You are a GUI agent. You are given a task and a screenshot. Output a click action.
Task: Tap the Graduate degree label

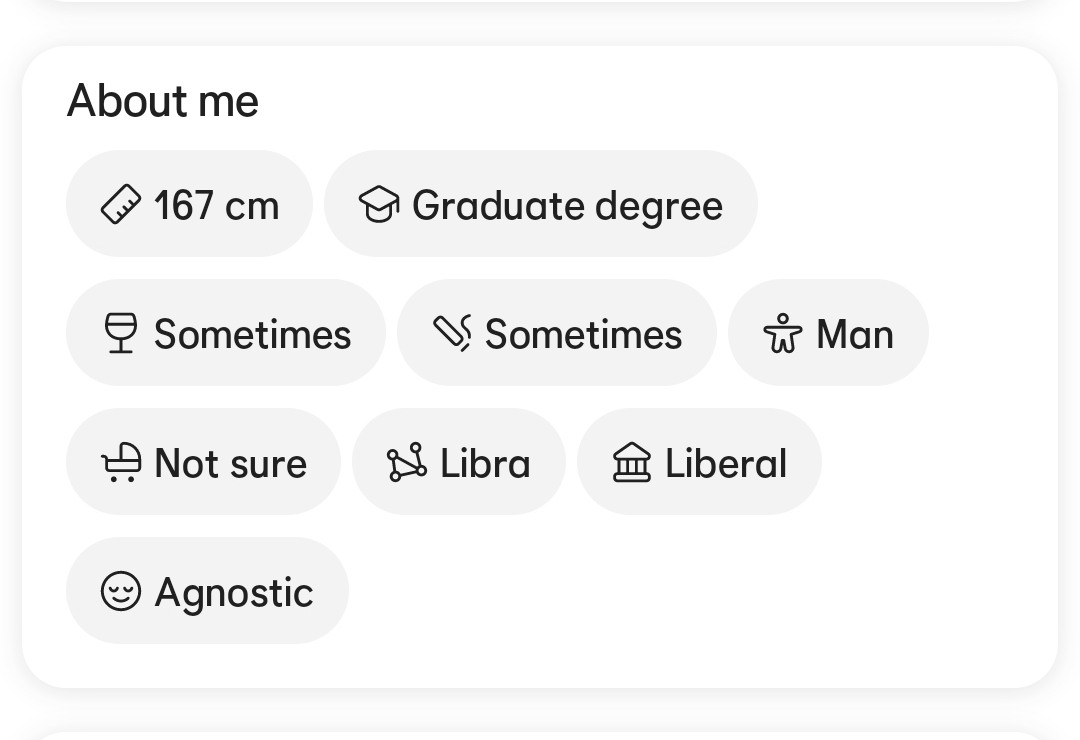[x=567, y=206]
